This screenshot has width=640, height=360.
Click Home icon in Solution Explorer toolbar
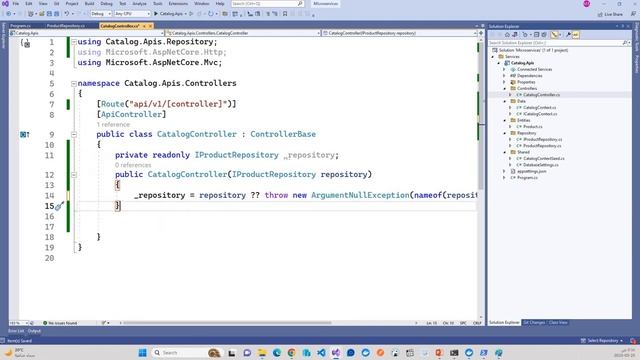pos(507,35)
